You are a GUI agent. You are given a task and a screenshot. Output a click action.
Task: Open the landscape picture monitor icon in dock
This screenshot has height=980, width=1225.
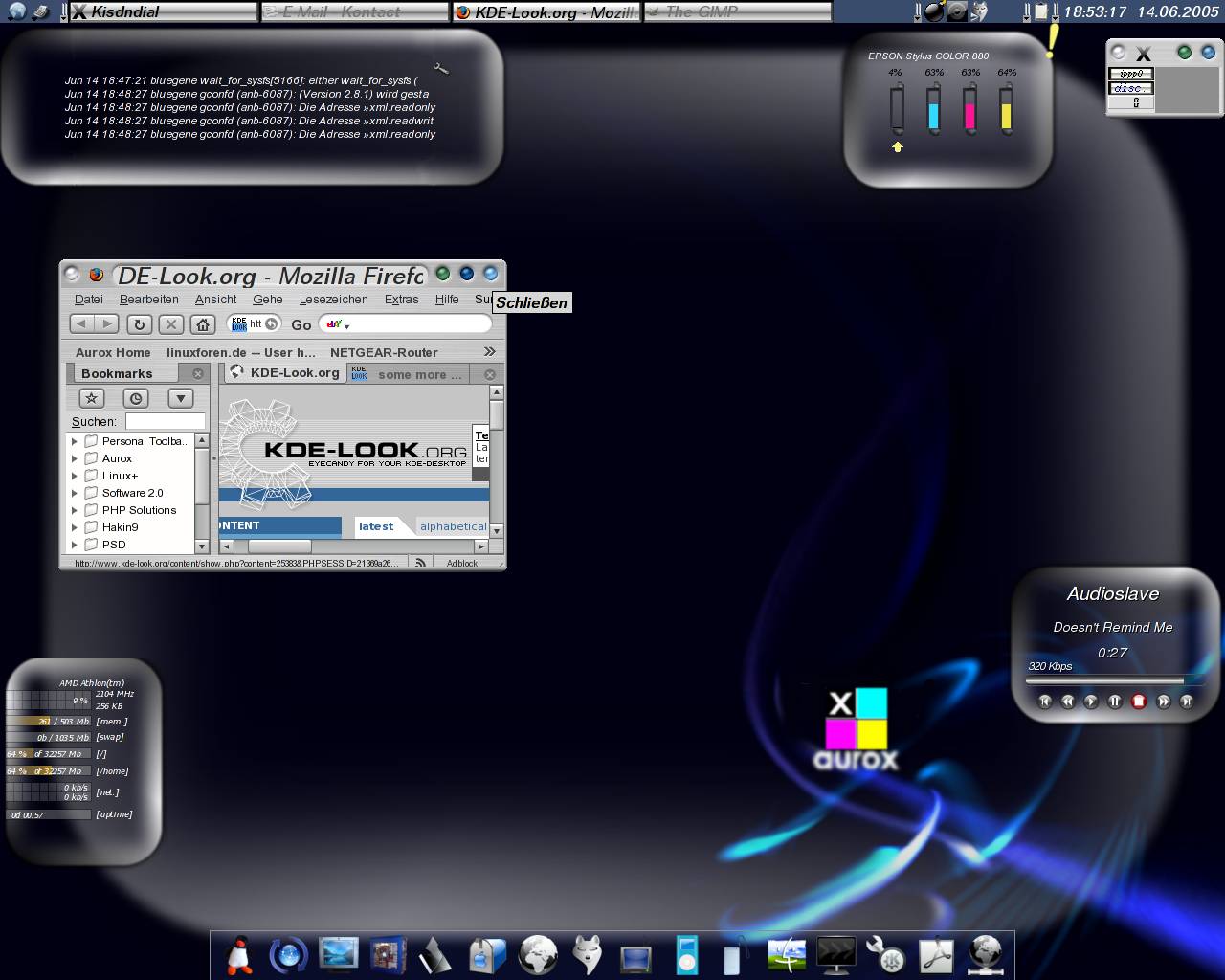pyautogui.click(x=339, y=955)
